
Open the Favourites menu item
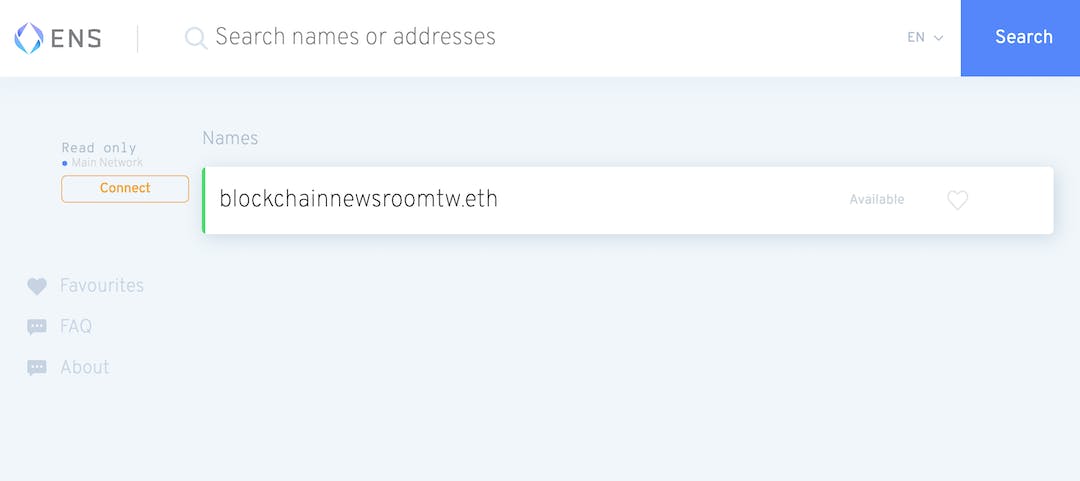pos(102,286)
